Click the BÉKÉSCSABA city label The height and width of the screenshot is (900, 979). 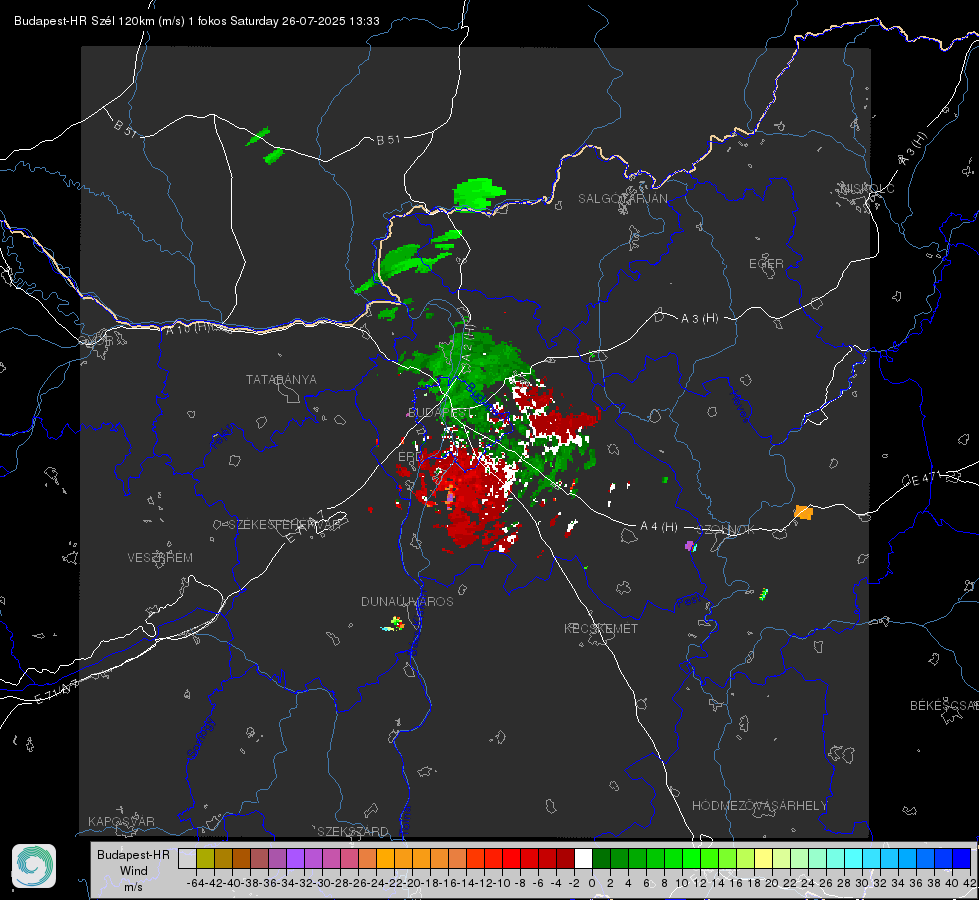click(x=944, y=706)
